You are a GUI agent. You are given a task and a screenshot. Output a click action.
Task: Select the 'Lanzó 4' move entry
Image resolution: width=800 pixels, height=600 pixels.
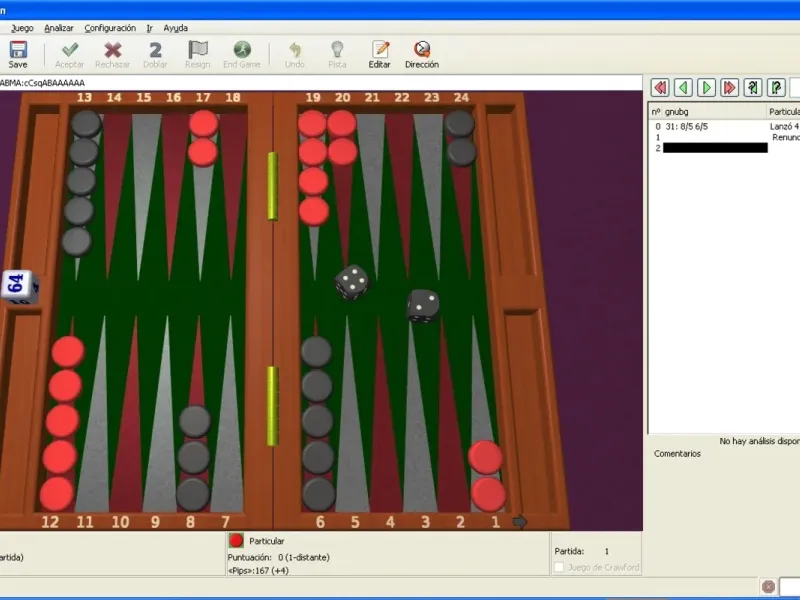(x=784, y=127)
